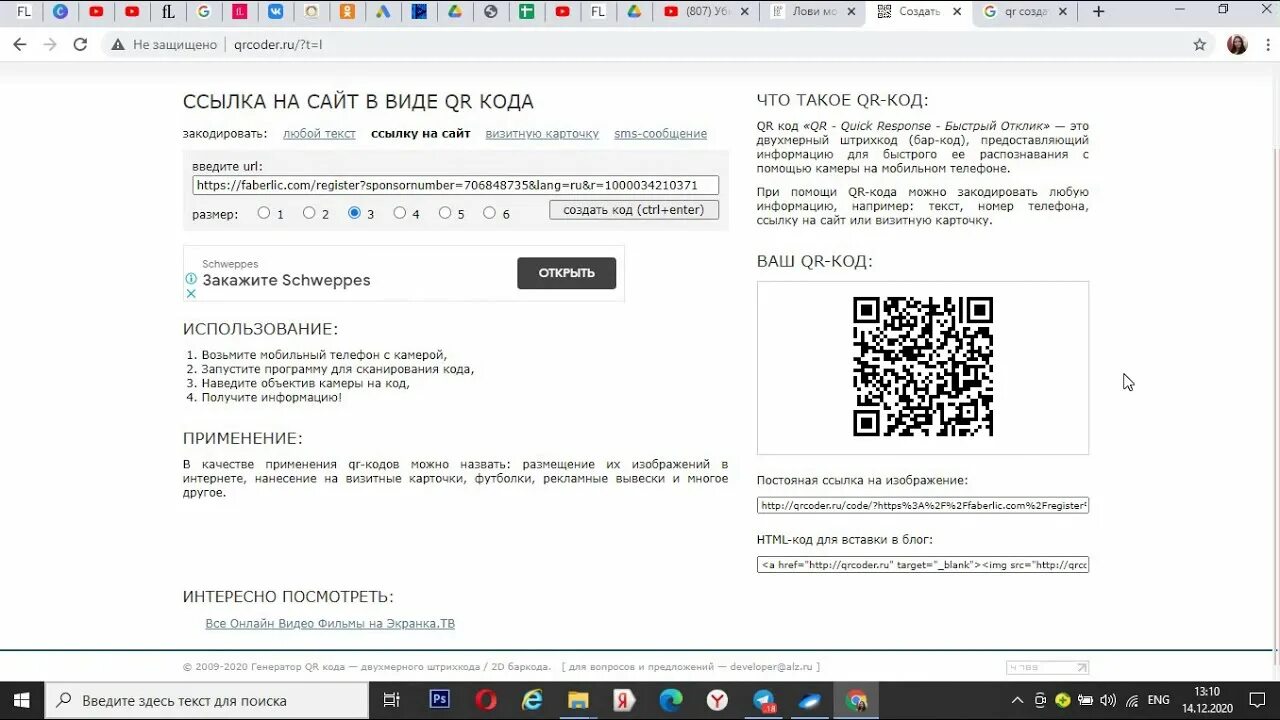Open Yandex Browser with Y icon

(x=718, y=700)
